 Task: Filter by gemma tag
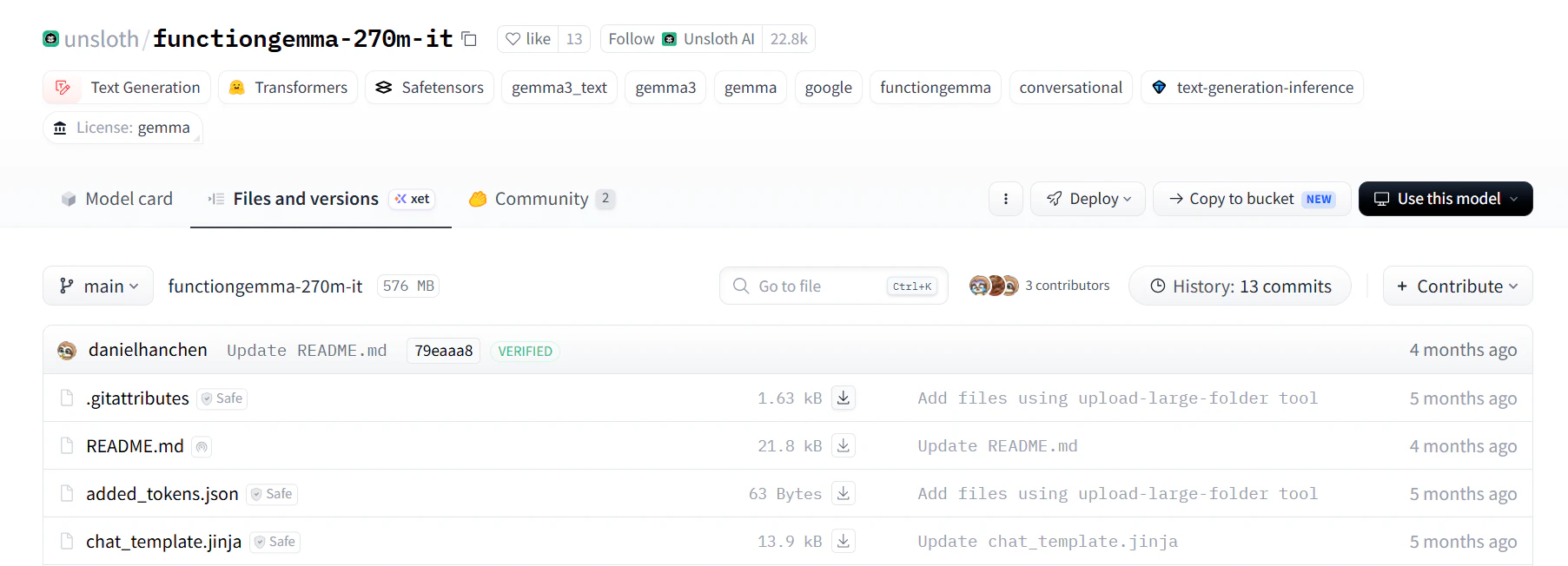[x=751, y=88]
